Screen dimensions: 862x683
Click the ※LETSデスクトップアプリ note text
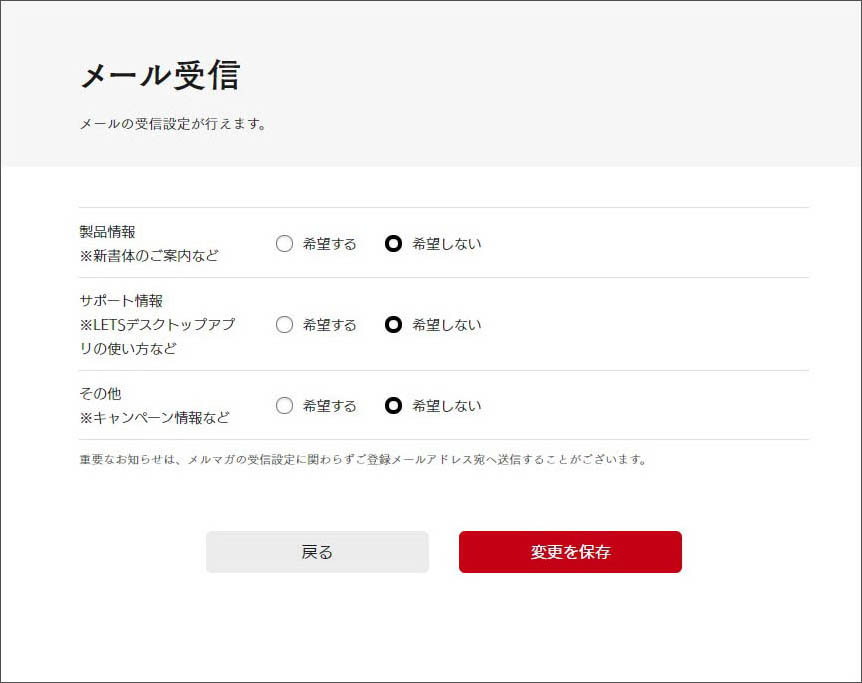[x=157, y=325]
